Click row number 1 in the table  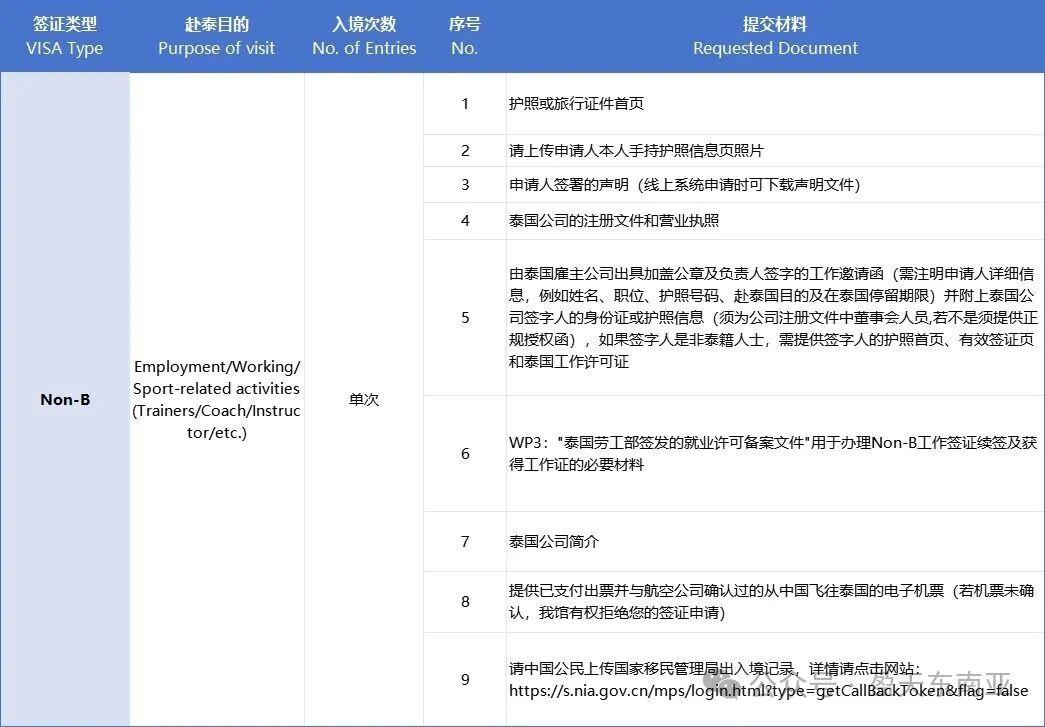[464, 103]
